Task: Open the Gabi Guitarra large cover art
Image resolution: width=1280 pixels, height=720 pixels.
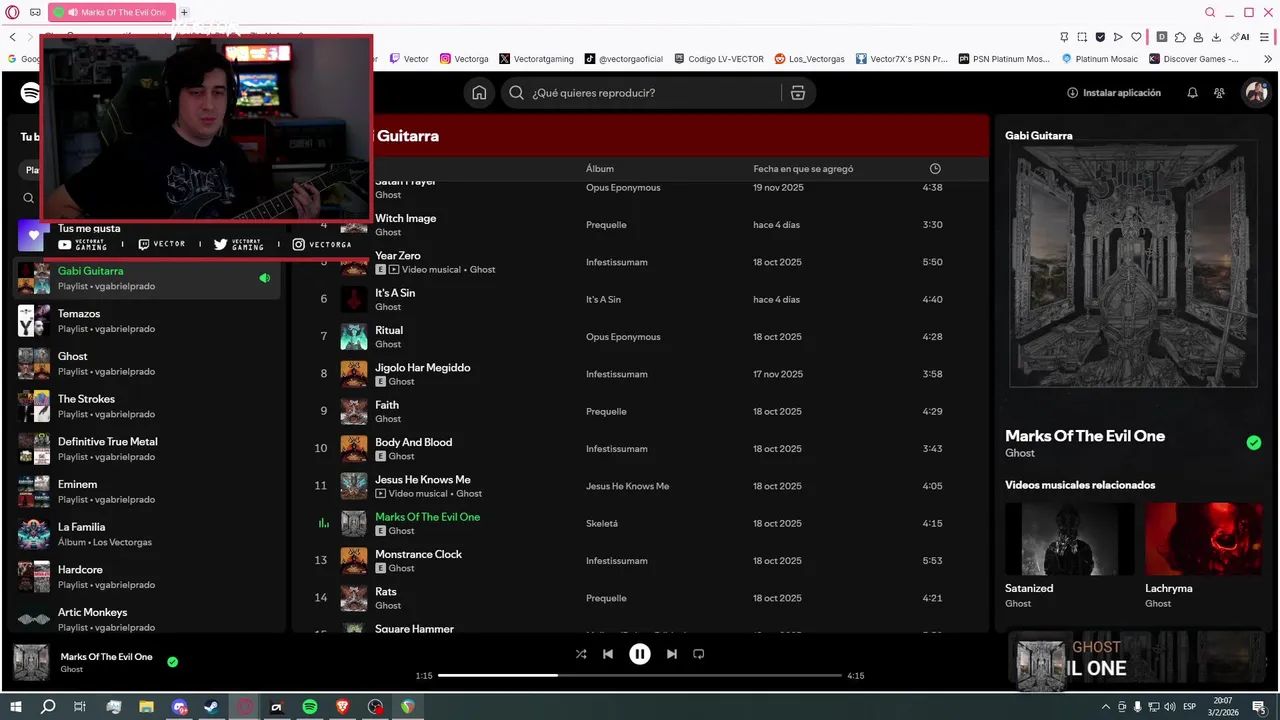Action: pyautogui.click(x=1133, y=264)
